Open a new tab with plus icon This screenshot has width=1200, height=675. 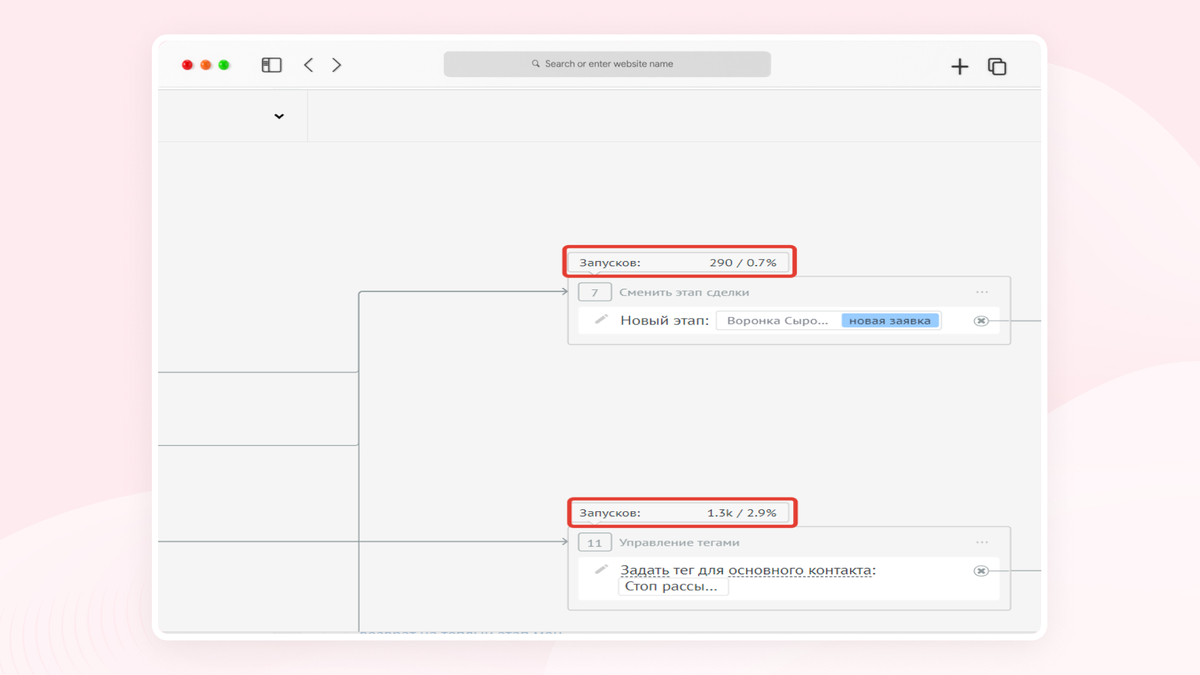[x=960, y=66]
